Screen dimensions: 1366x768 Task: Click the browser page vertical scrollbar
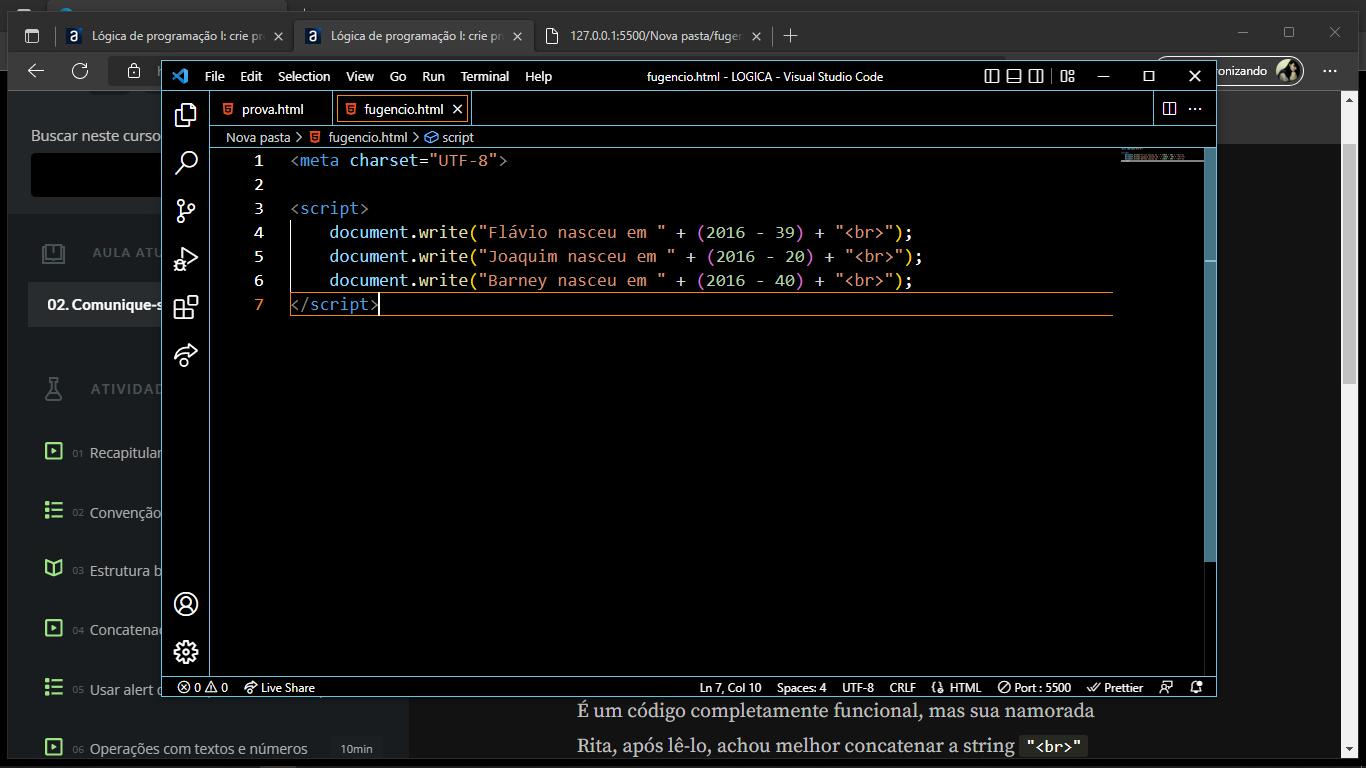pos(1349,262)
